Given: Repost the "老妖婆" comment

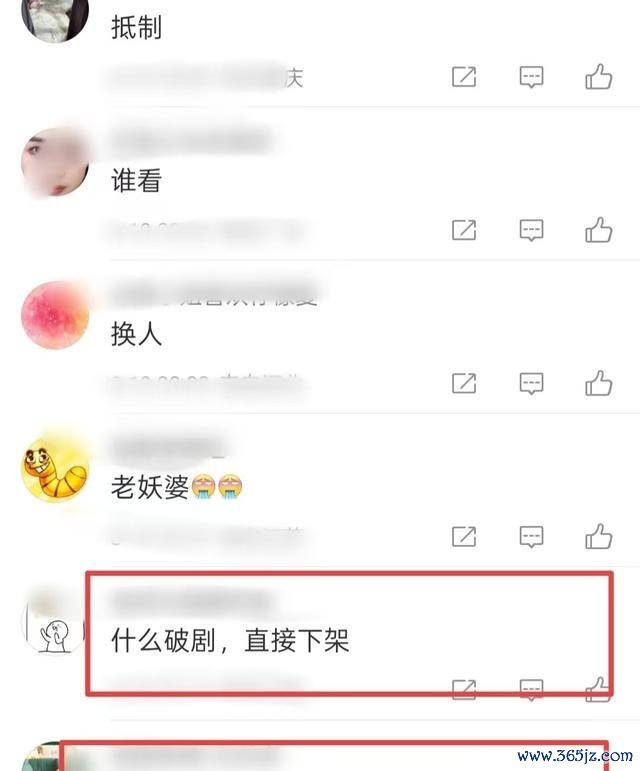Looking at the screenshot, I should (x=464, y=536).
